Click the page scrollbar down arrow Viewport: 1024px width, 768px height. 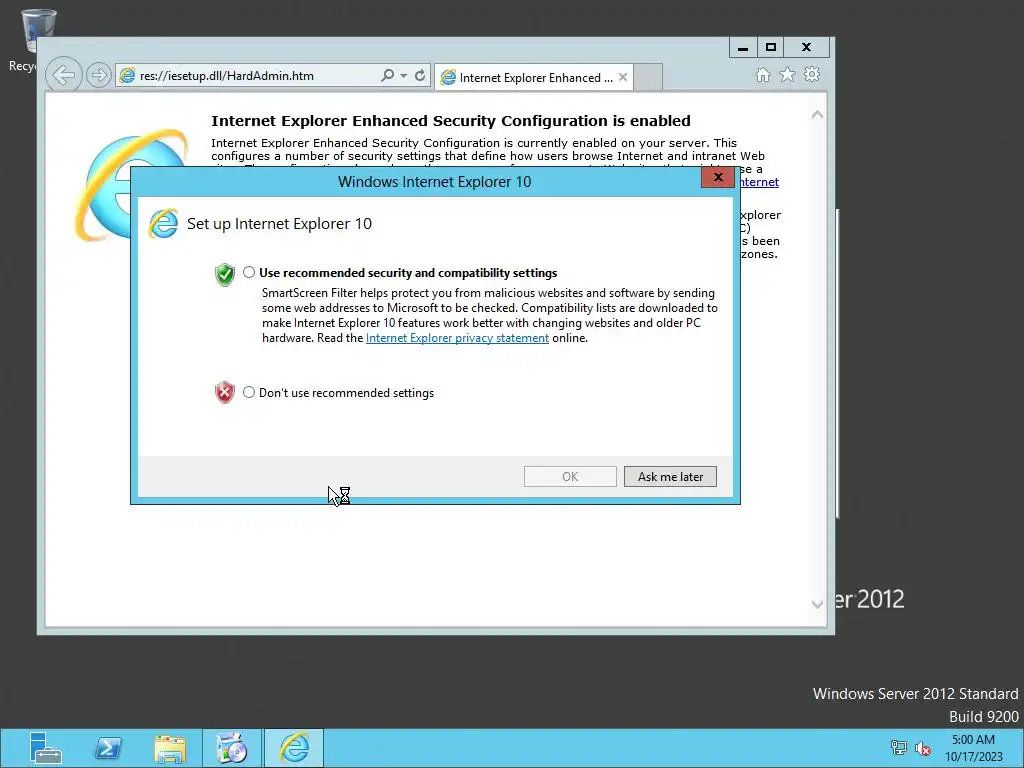pos(816,604)
